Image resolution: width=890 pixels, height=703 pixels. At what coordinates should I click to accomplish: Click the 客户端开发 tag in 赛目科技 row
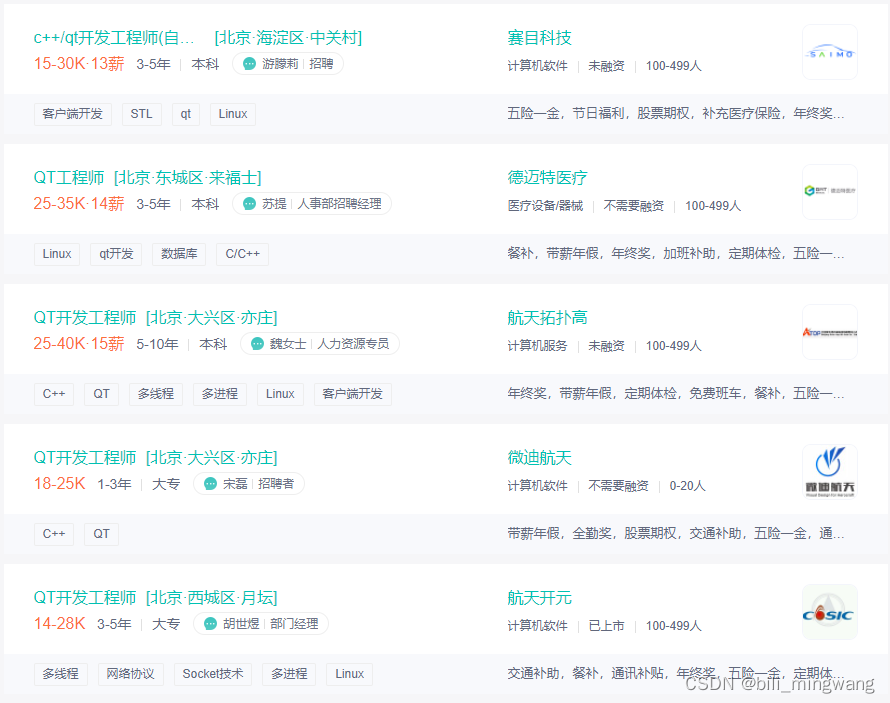[x=73, y=114]
